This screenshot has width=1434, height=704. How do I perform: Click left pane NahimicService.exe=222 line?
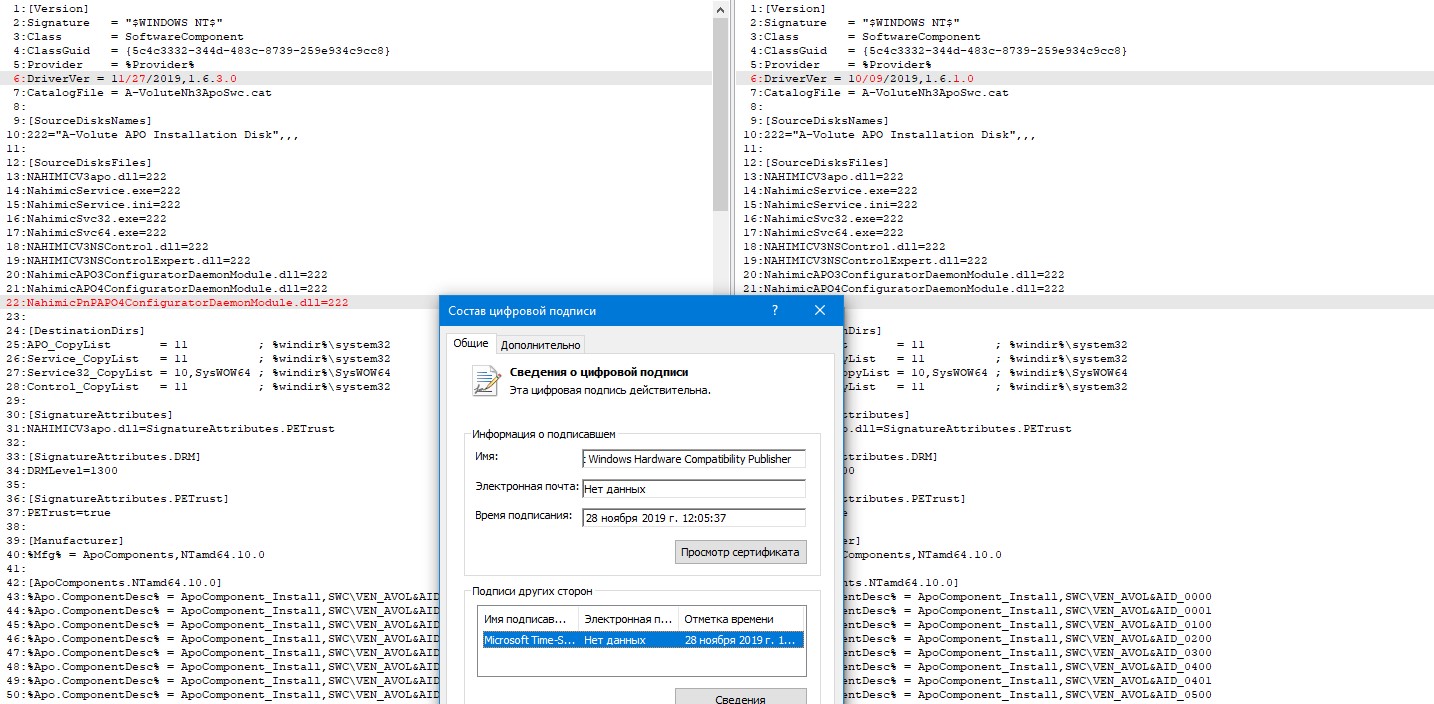click(x=107, y=190)
